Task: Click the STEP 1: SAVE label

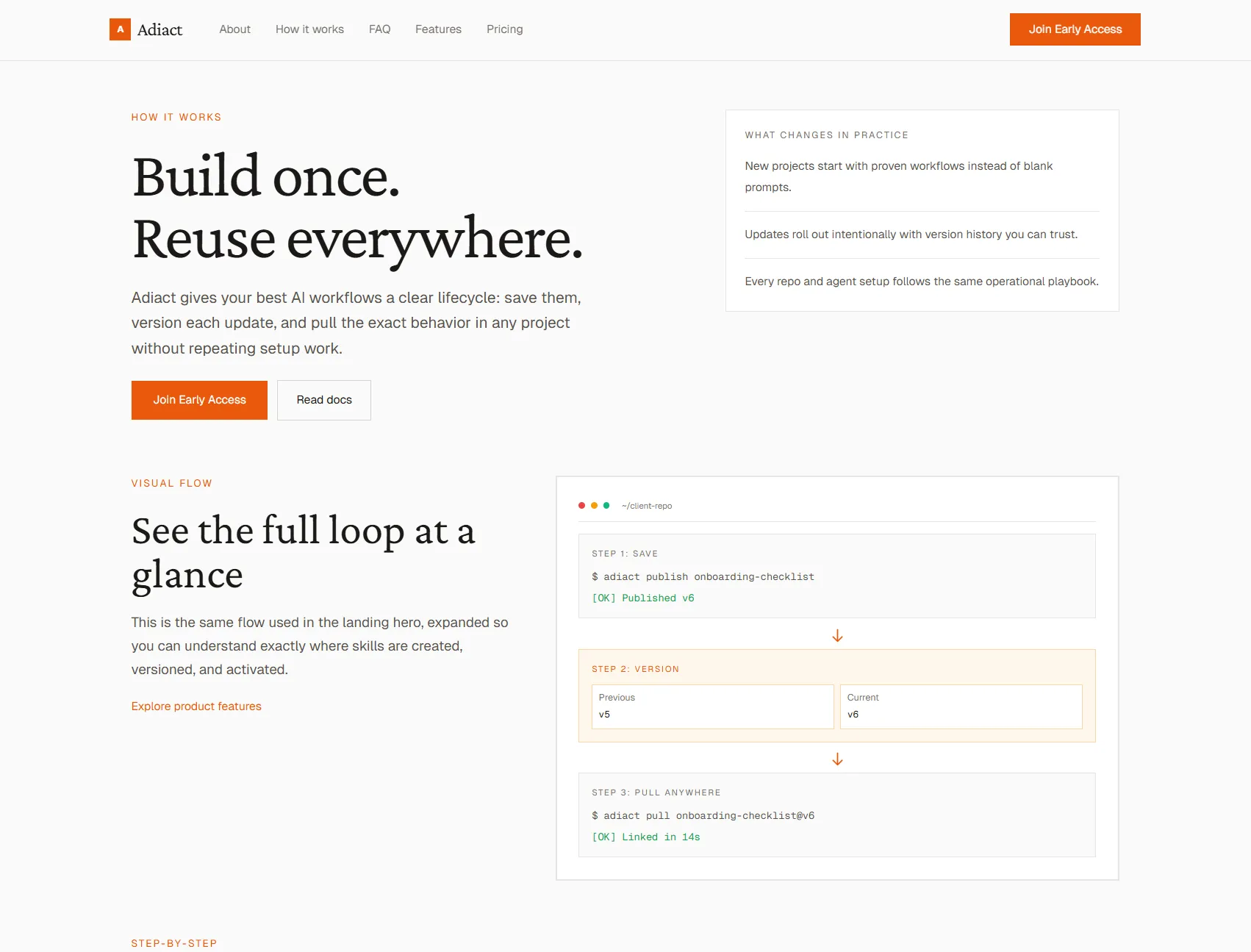Action: 625,554
